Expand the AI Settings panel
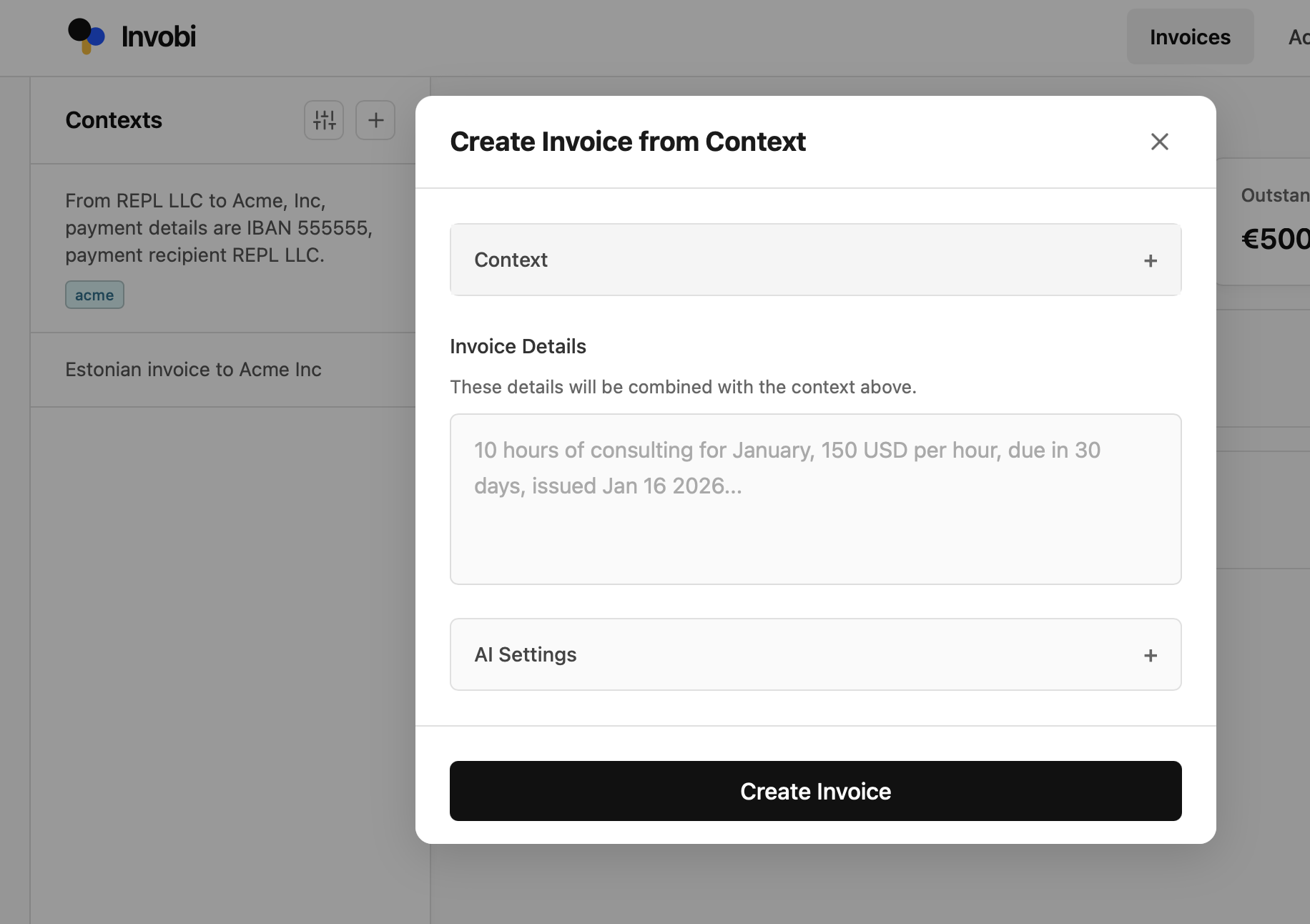Screen dimensions: 1310x924 click(x=815, y=654)
